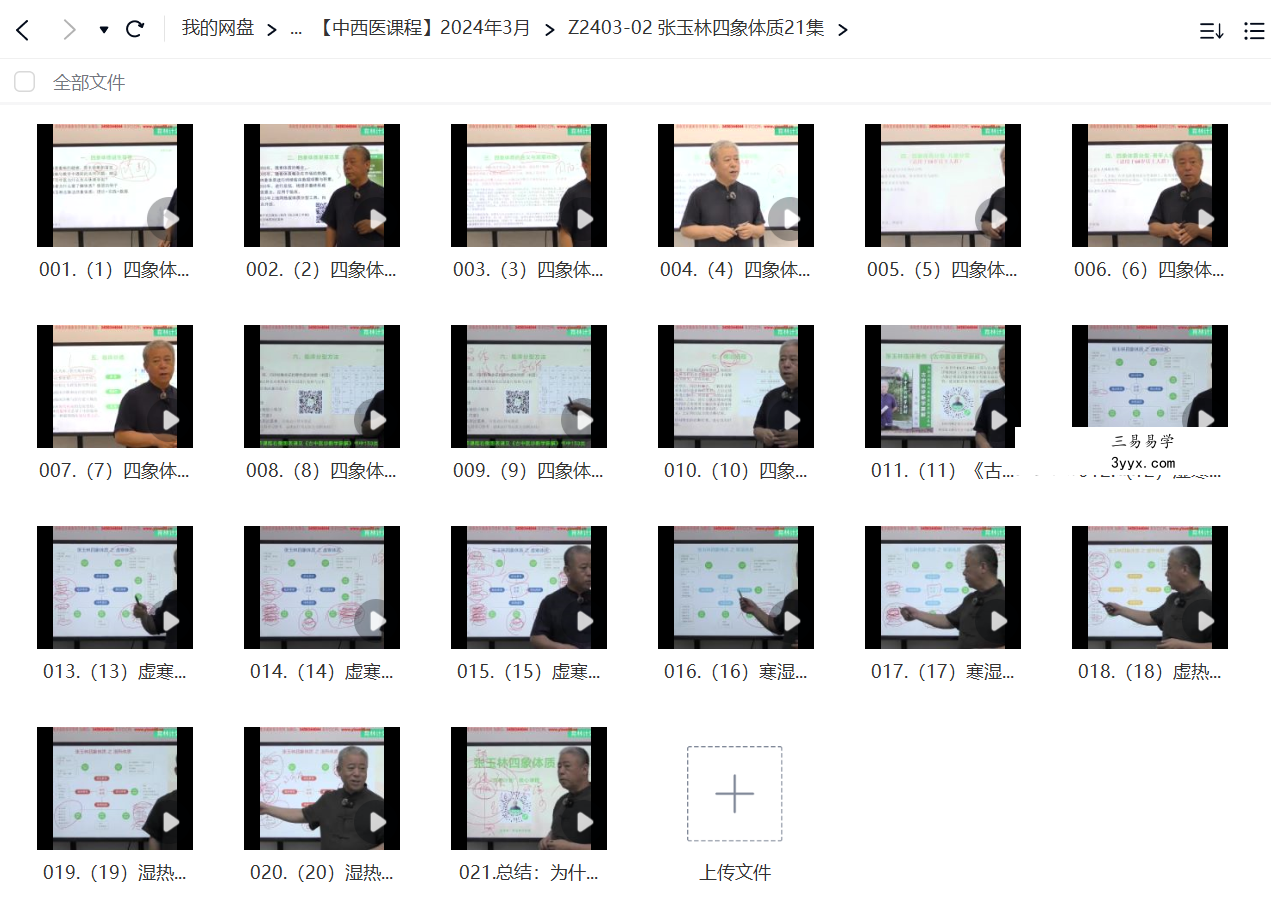Play video 014 via its play icon
Viewport: 1271px width, 903px height.
pos(375,620)
